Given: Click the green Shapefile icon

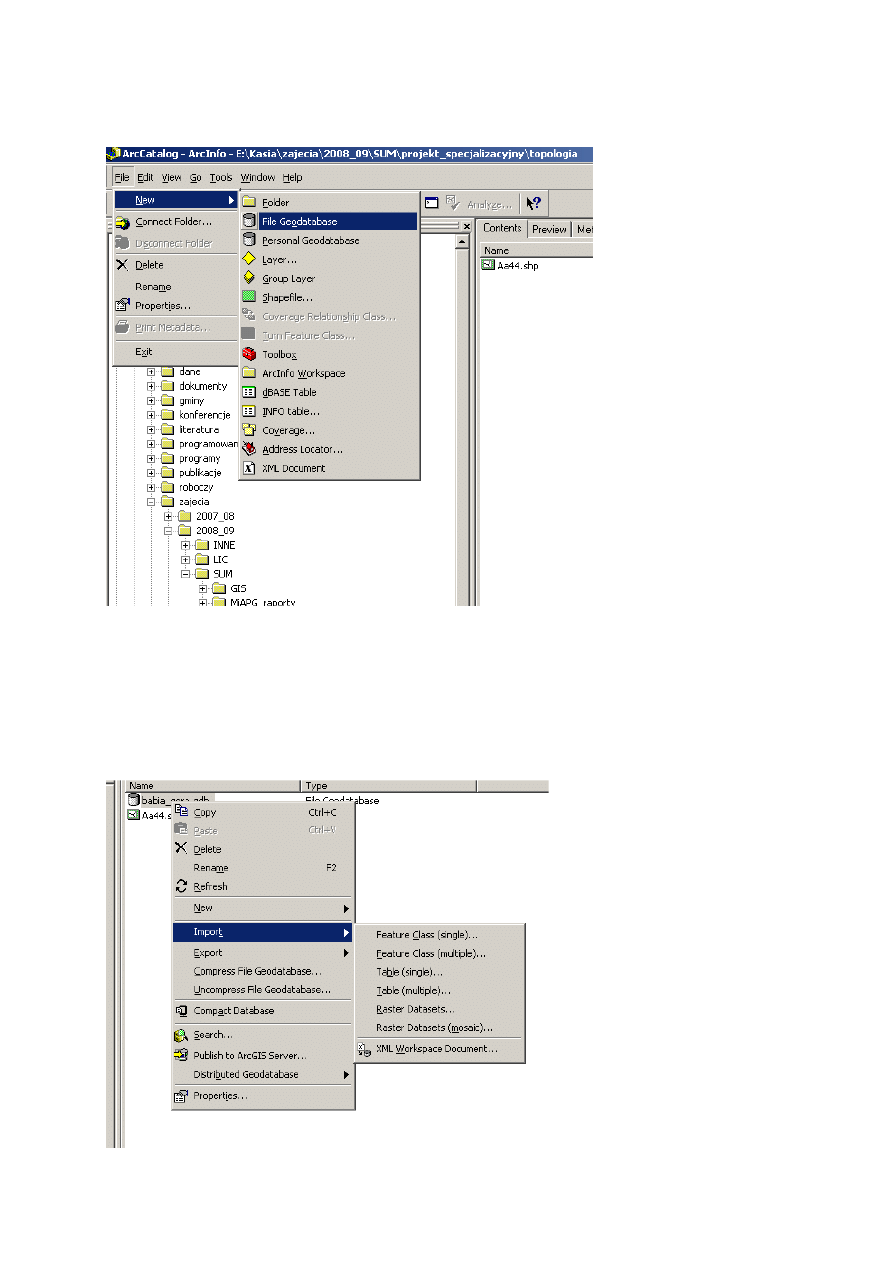Looking at the screenshot, I should coord(249,297).
